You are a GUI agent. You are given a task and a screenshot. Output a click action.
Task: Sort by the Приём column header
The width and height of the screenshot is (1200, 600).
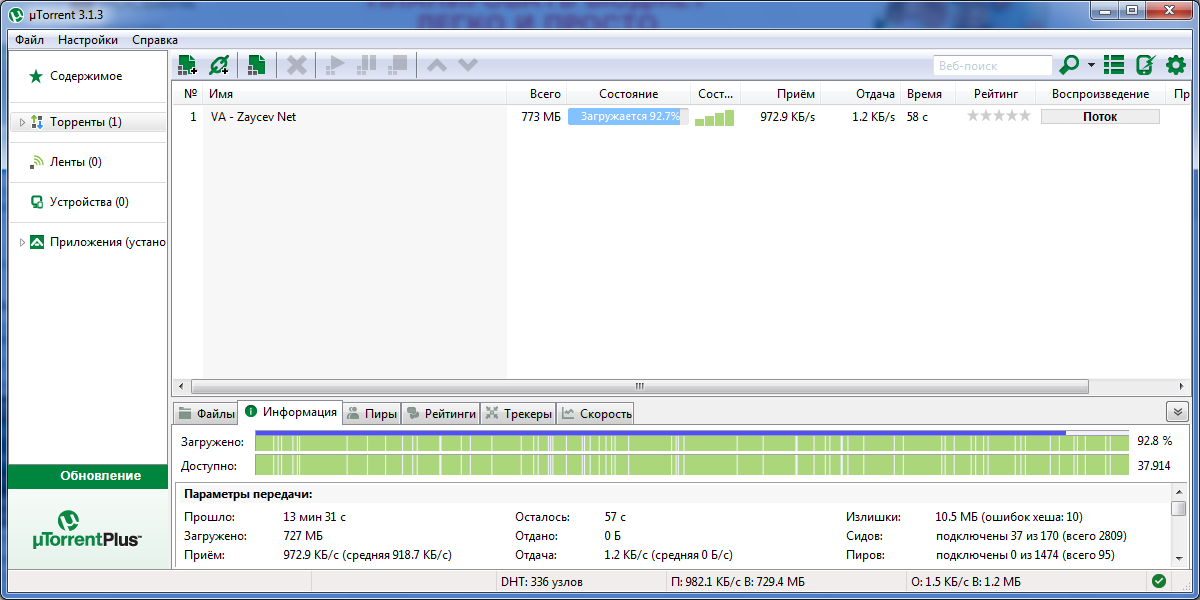click(x=780, y=94)
